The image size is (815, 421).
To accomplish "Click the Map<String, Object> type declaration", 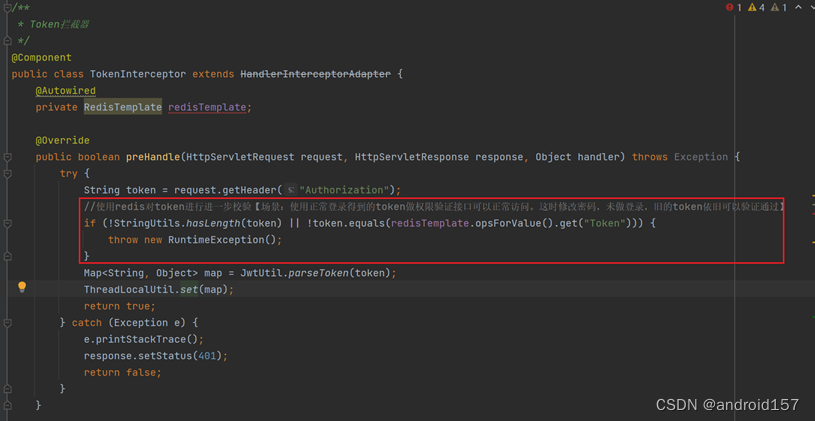I will coord(141,273).
